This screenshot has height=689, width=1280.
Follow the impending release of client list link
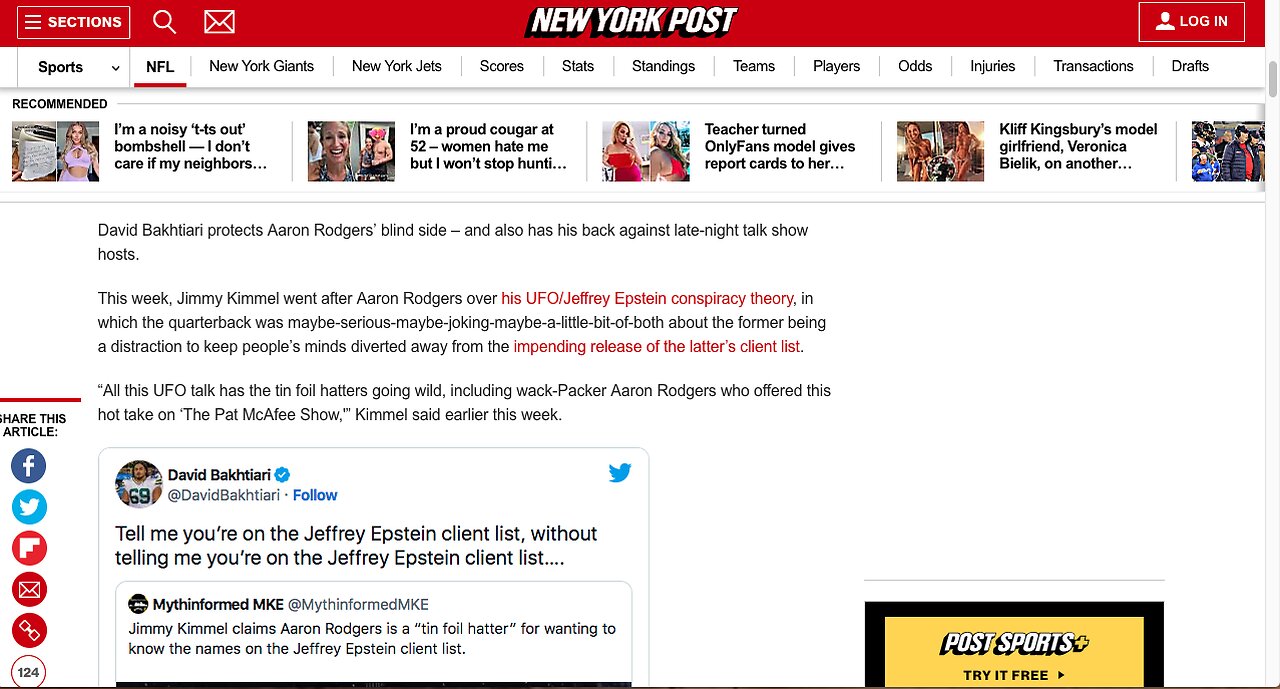pyautogui.click(x=657, y=347)
